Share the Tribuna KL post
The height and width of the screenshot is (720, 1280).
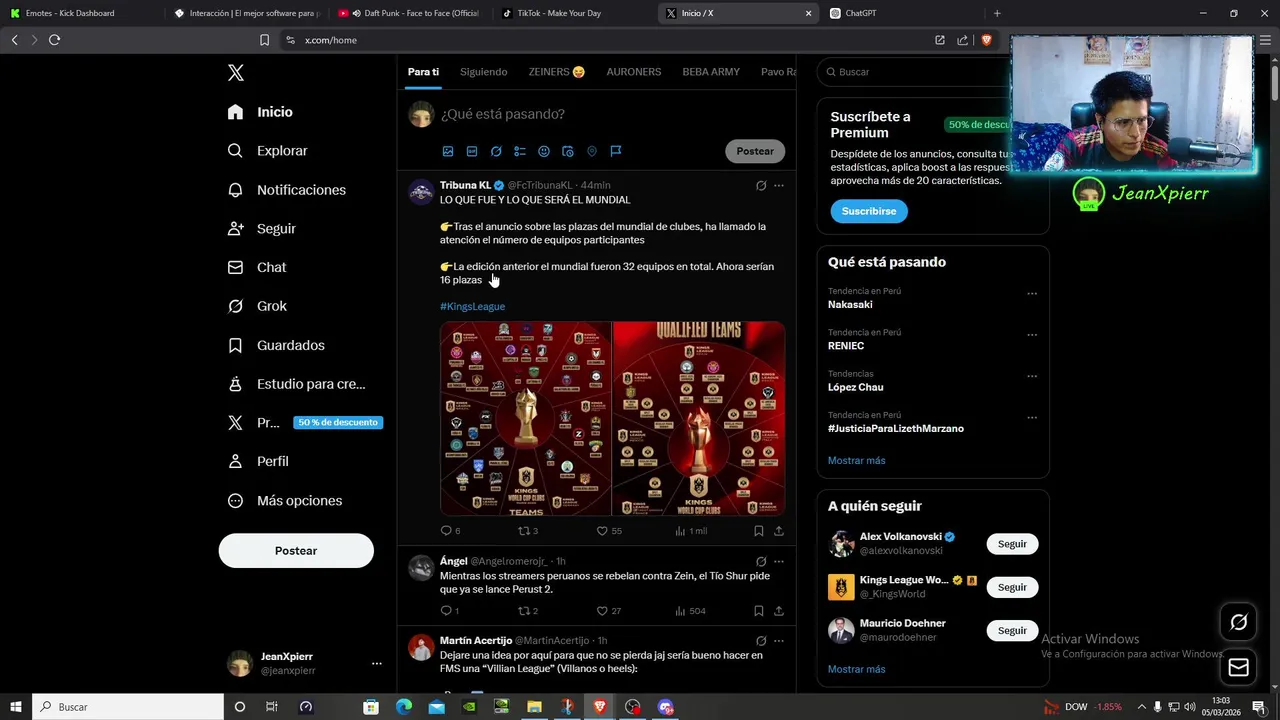779,531
